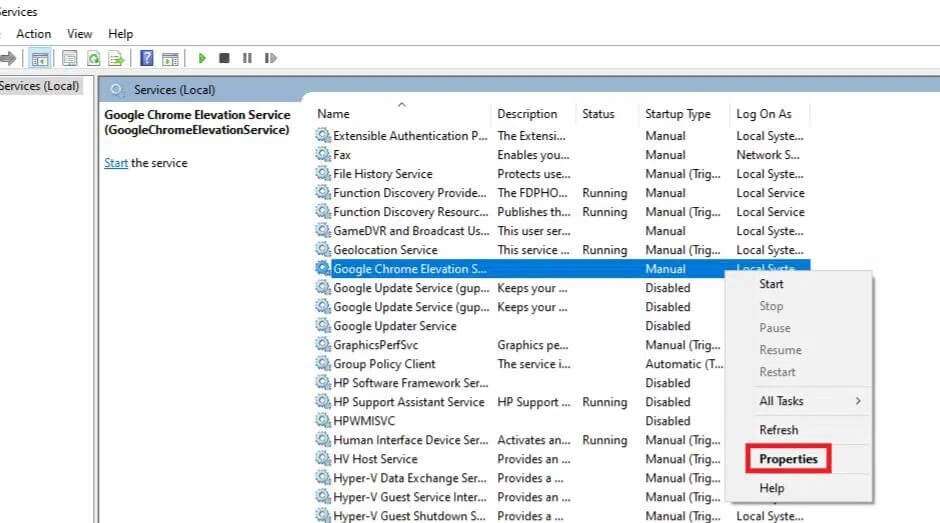Select the File History Service row

(x=562, y=173)
